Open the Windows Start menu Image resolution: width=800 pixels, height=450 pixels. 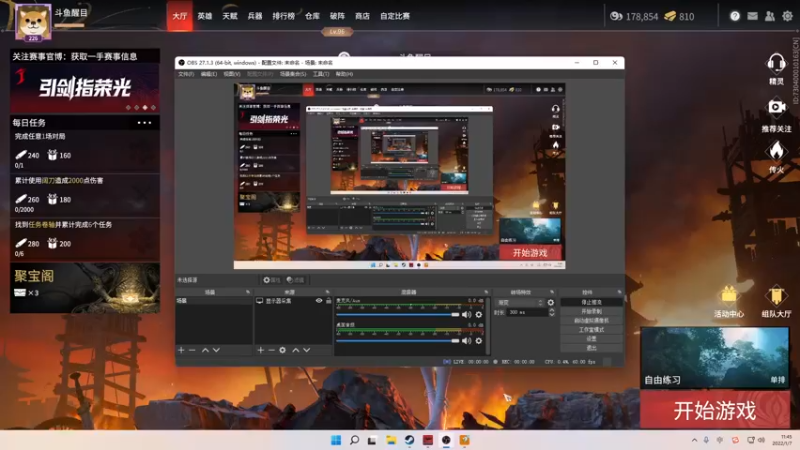point(336,440)
